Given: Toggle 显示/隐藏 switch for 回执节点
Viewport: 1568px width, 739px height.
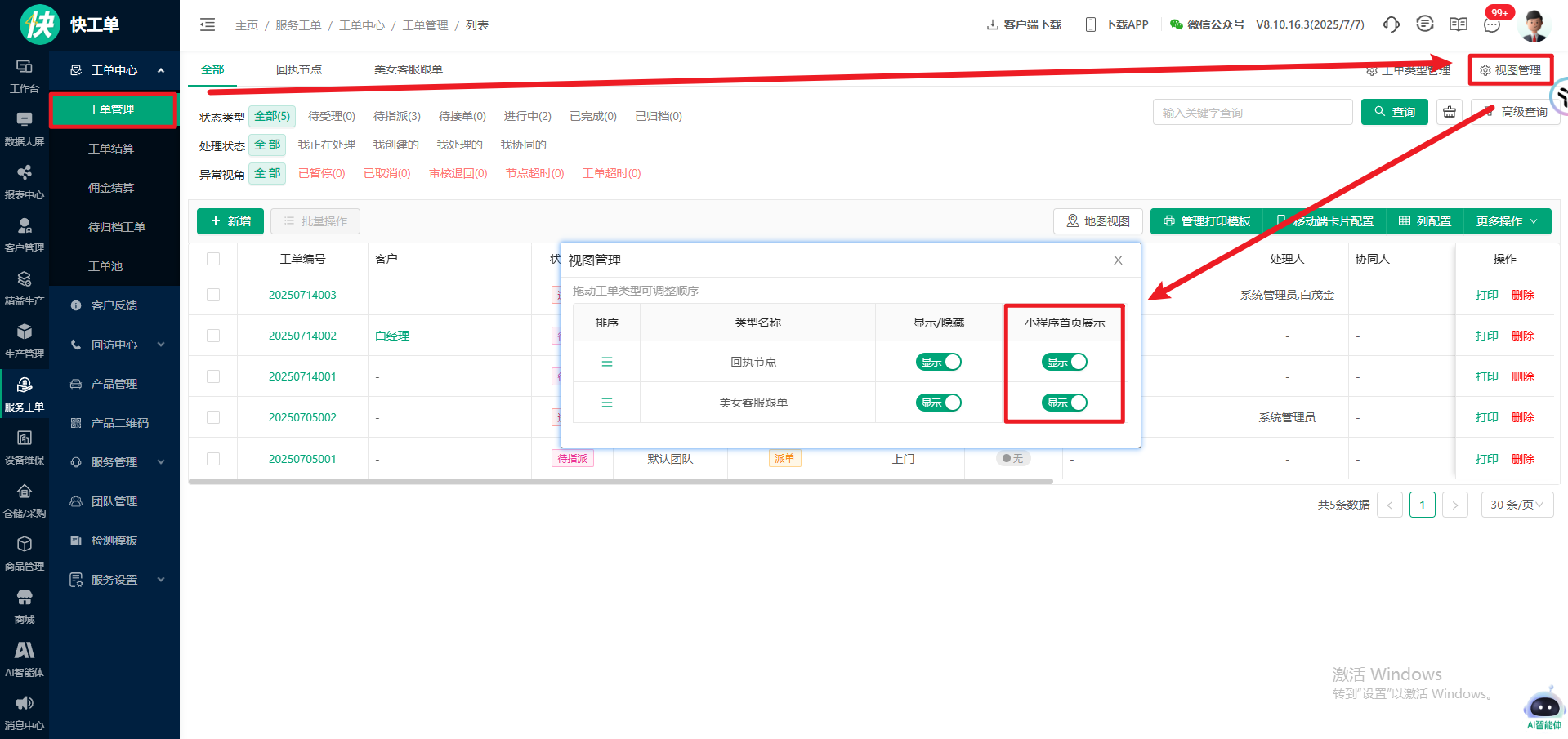Looking at the screenshot, I should click(938, 362).
